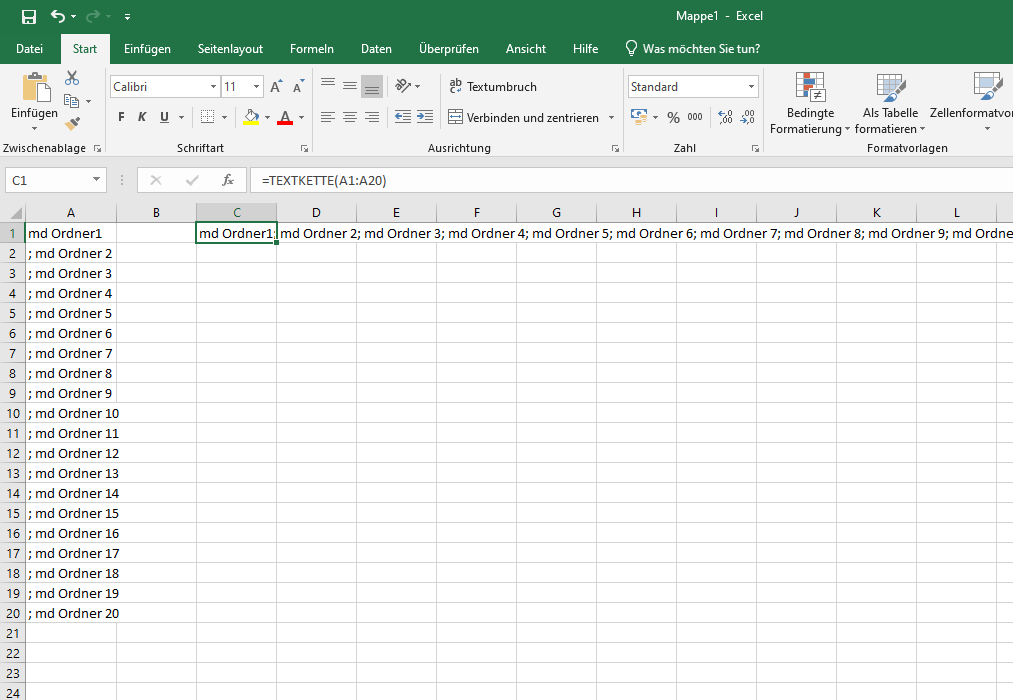This screenshot has width=1013, height=700.
Task: Apply the yellow fill color
Action: (251, 117)
